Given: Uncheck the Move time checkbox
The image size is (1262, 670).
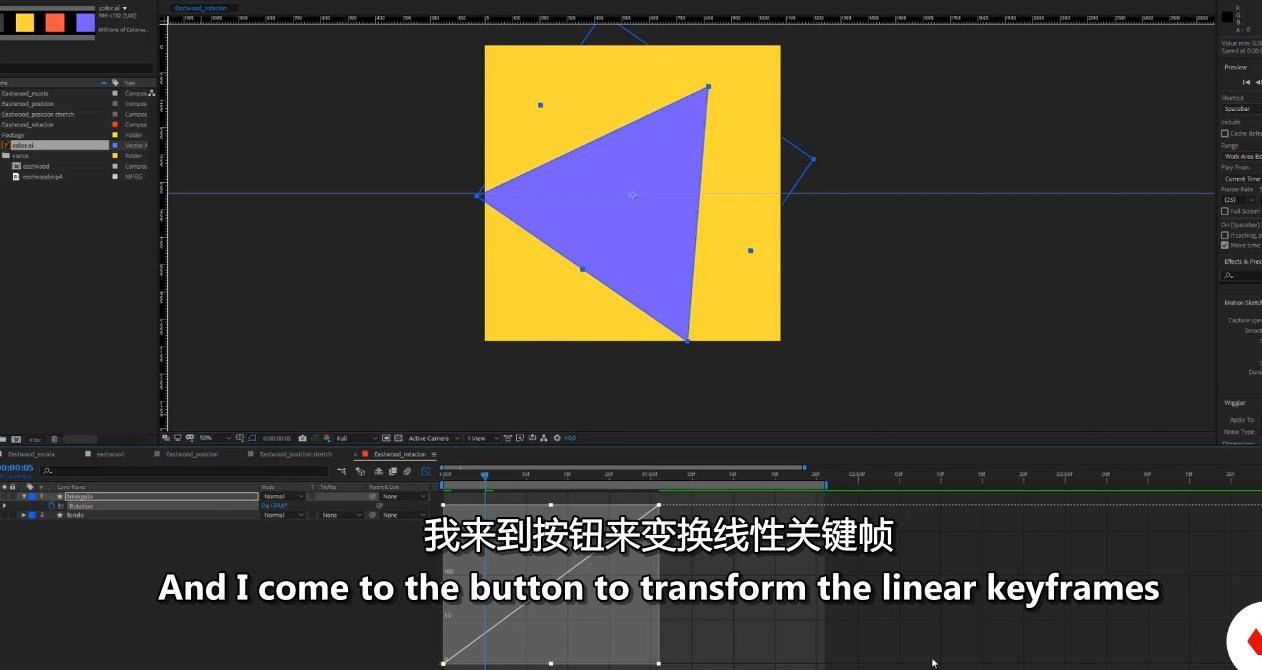Looking at the screenshot, I should pos(1224,245).
